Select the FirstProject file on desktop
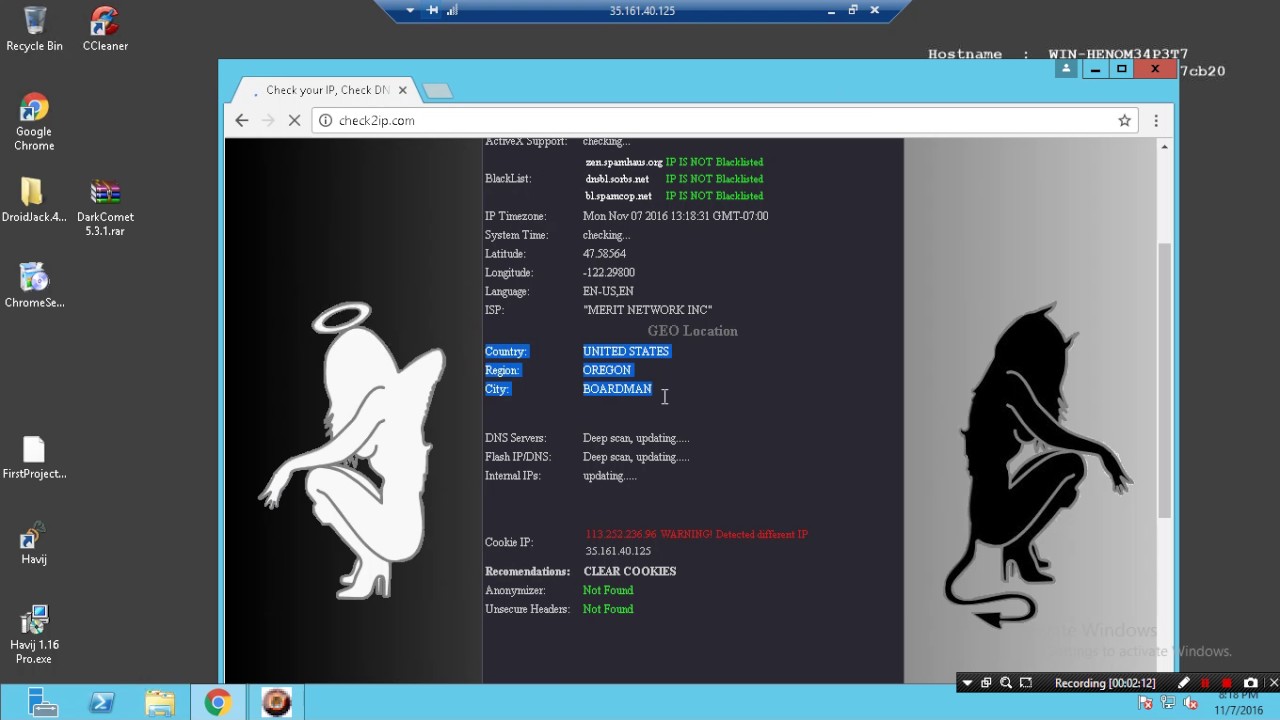 tap(34, 457)
